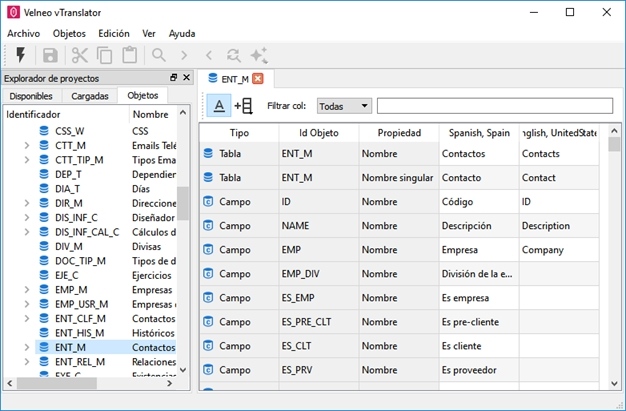626x411 pixels.
Task: Click the Id Objeto column header
Action: (319, 133)
